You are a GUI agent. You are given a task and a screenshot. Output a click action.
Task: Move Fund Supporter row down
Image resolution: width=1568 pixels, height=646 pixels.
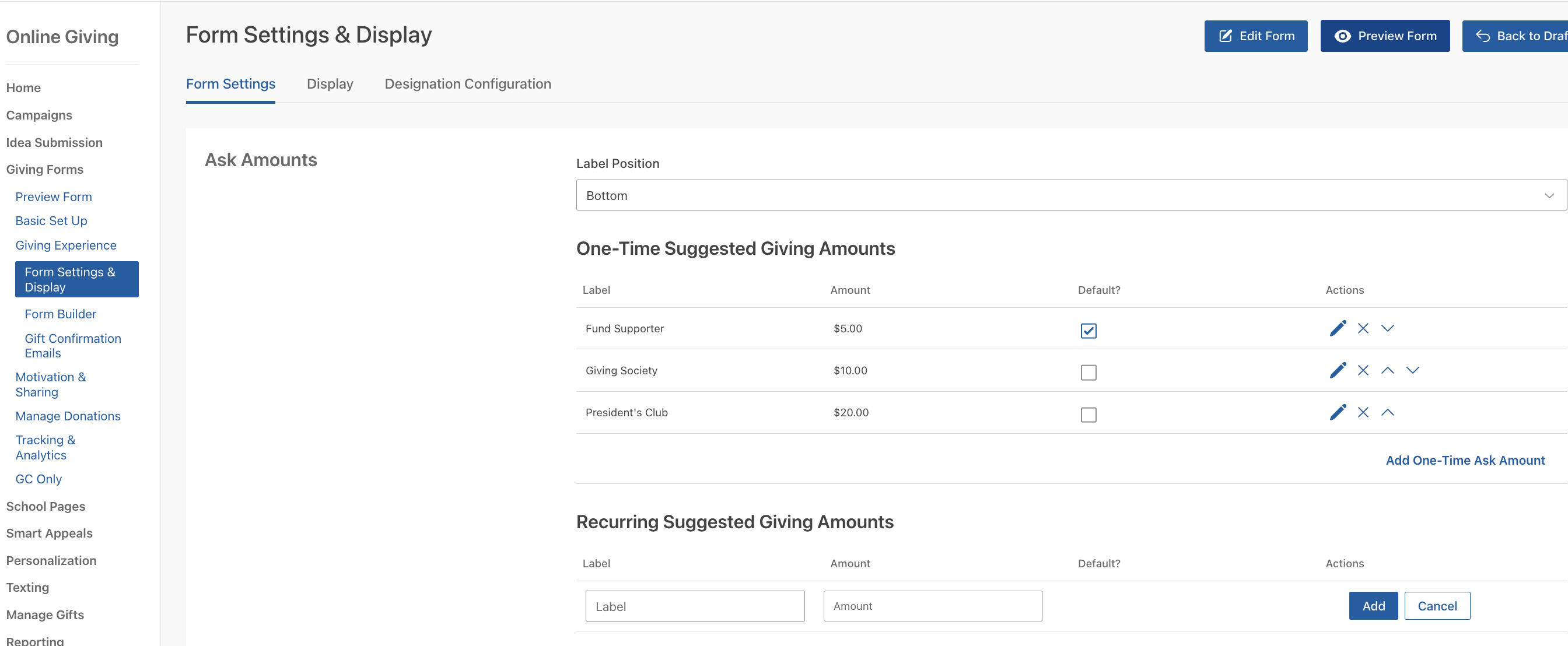tap(1387, 328)
